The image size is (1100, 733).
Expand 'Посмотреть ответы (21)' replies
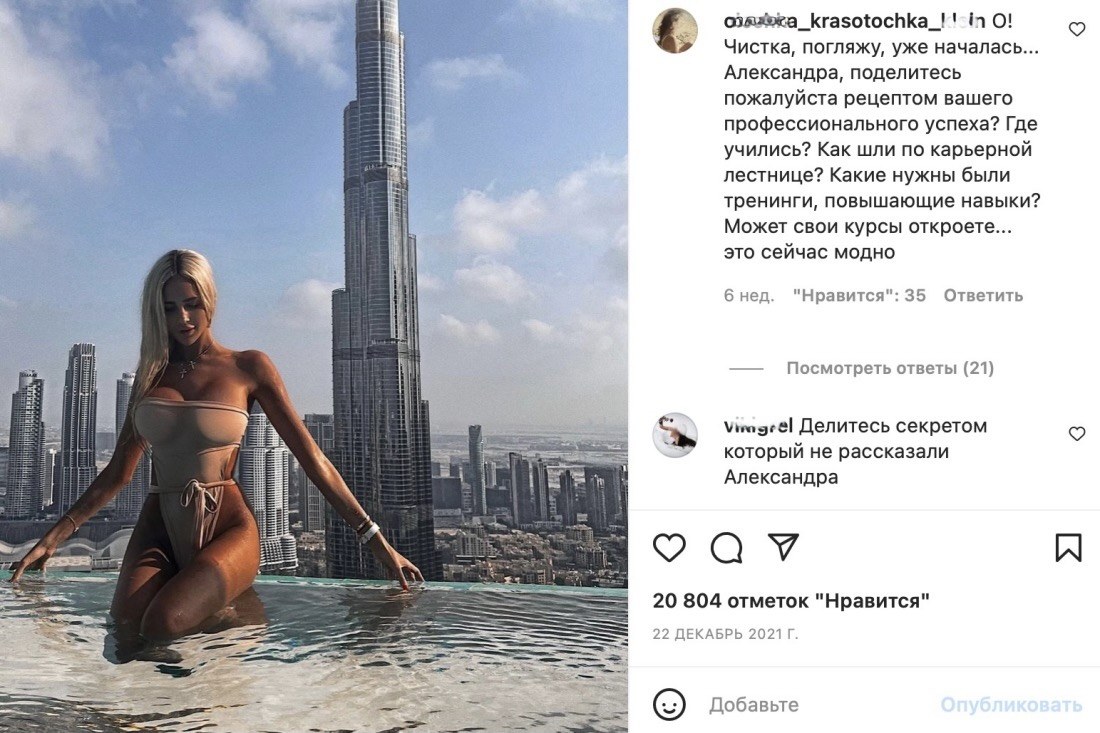[x=890, y=368]
